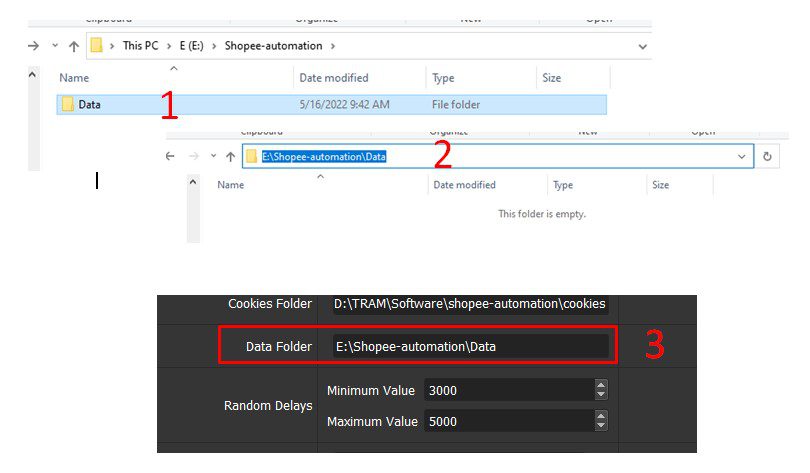
Task: Open address history dropdown in the Shopee-automation window
Action: coord(643,46)
